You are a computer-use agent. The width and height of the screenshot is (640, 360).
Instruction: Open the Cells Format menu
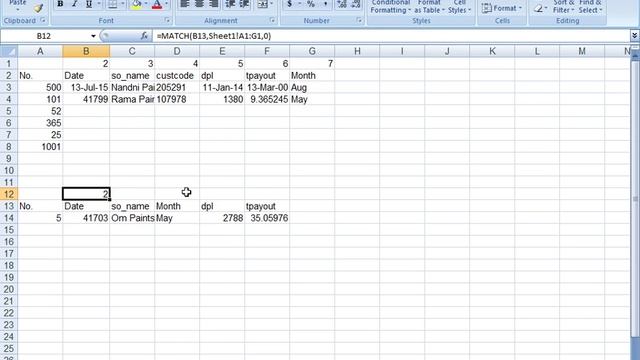coord(502,8)
